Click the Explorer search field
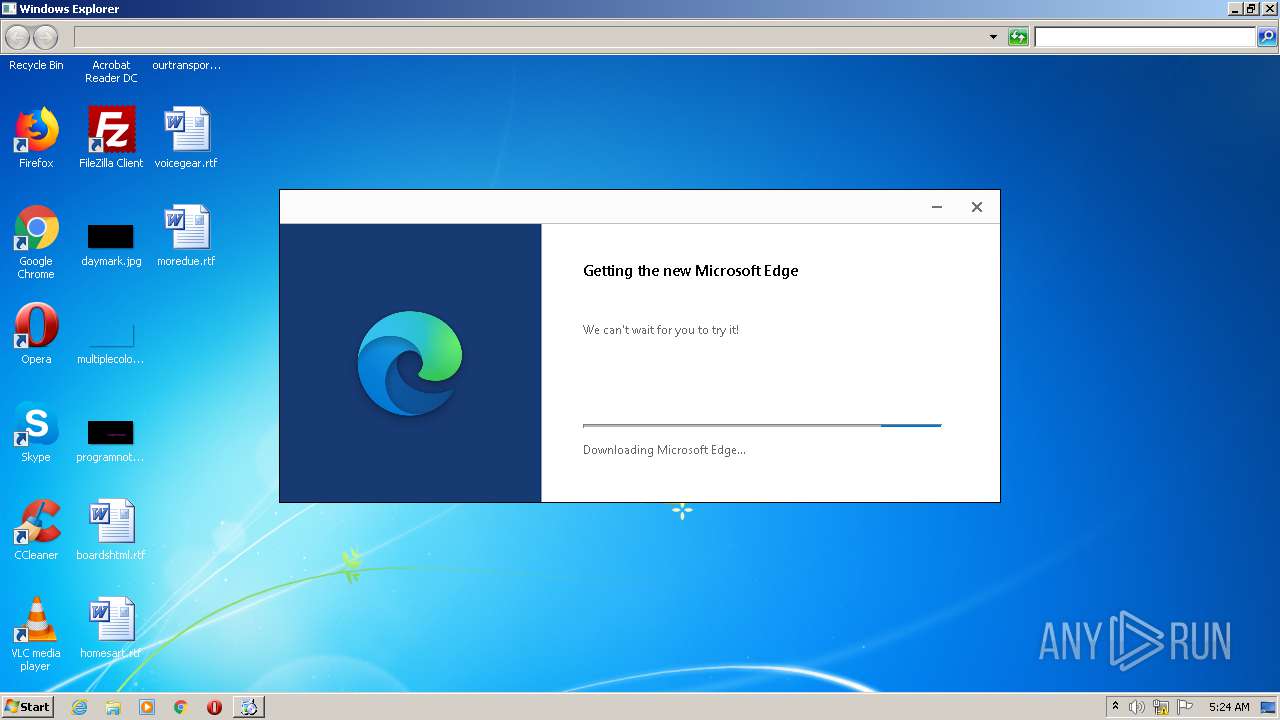The image size is (1280, 720). (1145, 37)
